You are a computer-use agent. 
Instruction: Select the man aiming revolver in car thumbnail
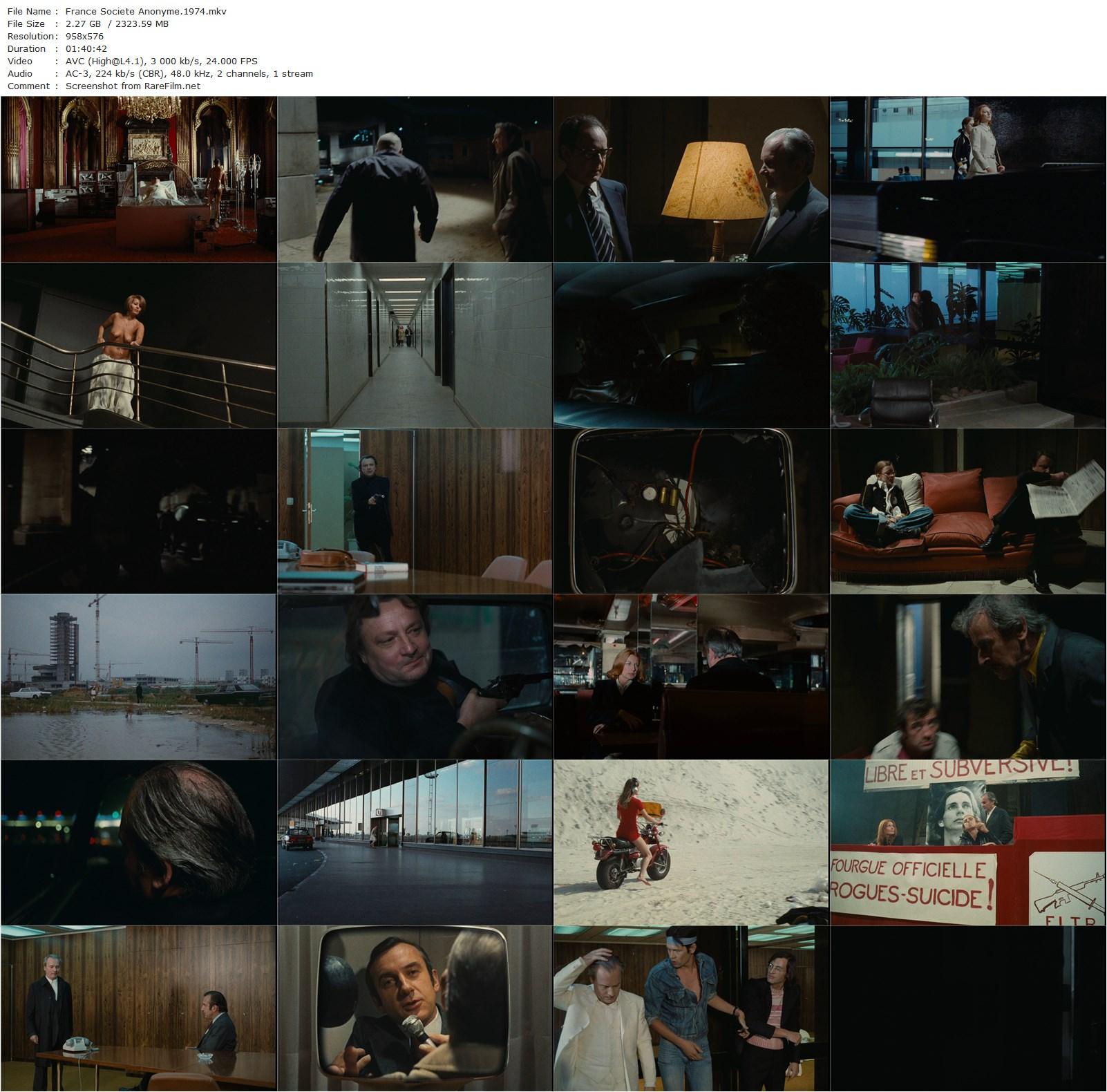pyautogui.click(x=415, y=677)
